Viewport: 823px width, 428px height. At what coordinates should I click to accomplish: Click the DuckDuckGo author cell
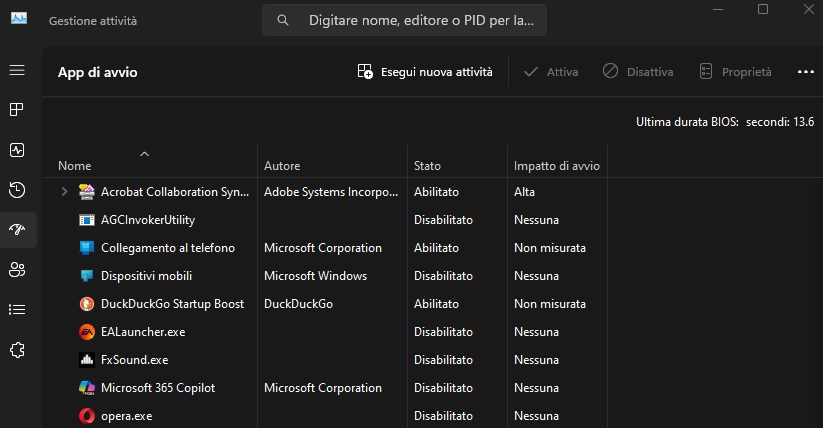(x=298, y=304)
